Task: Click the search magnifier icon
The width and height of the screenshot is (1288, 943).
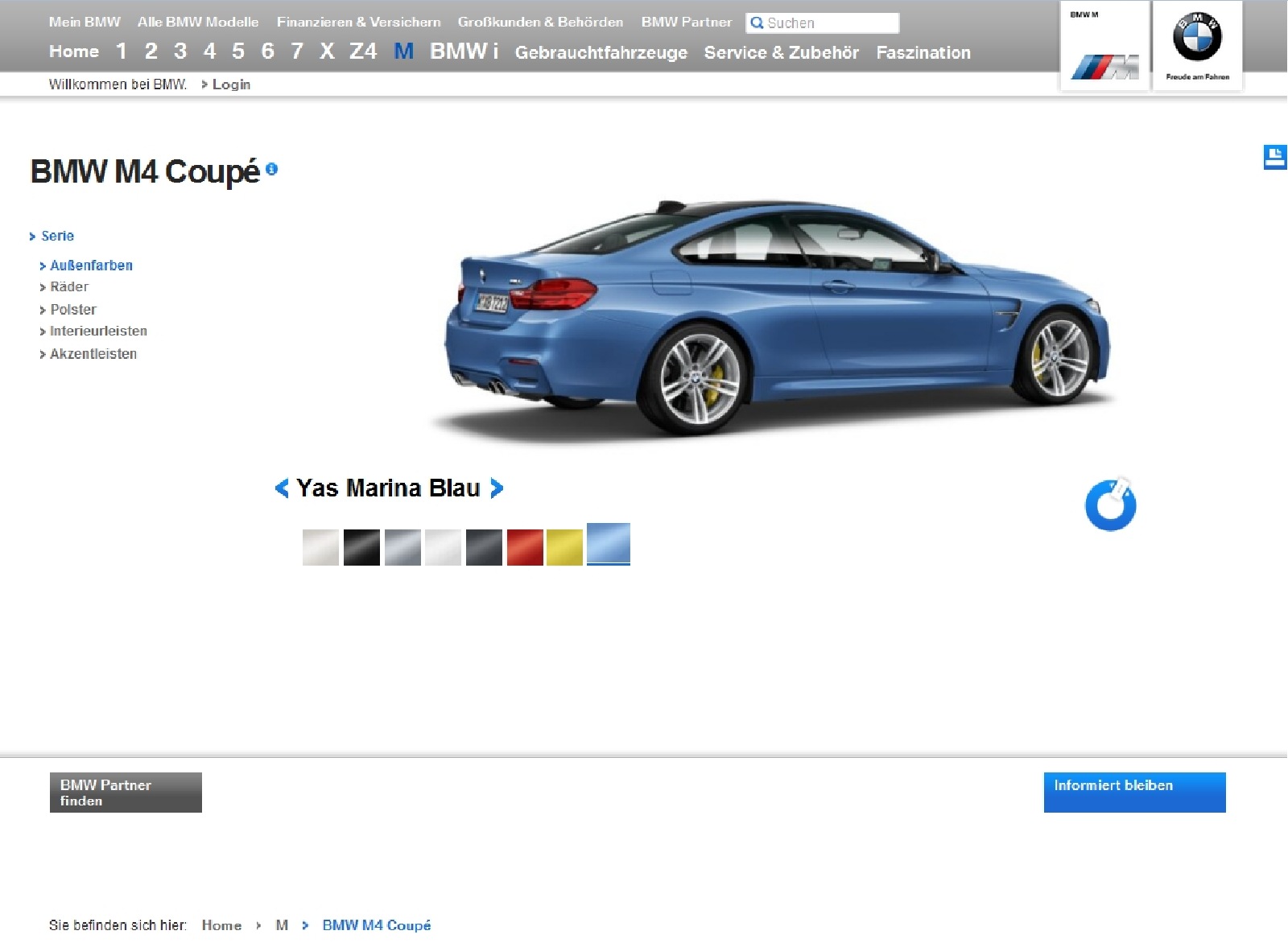Action: [757, 23]
